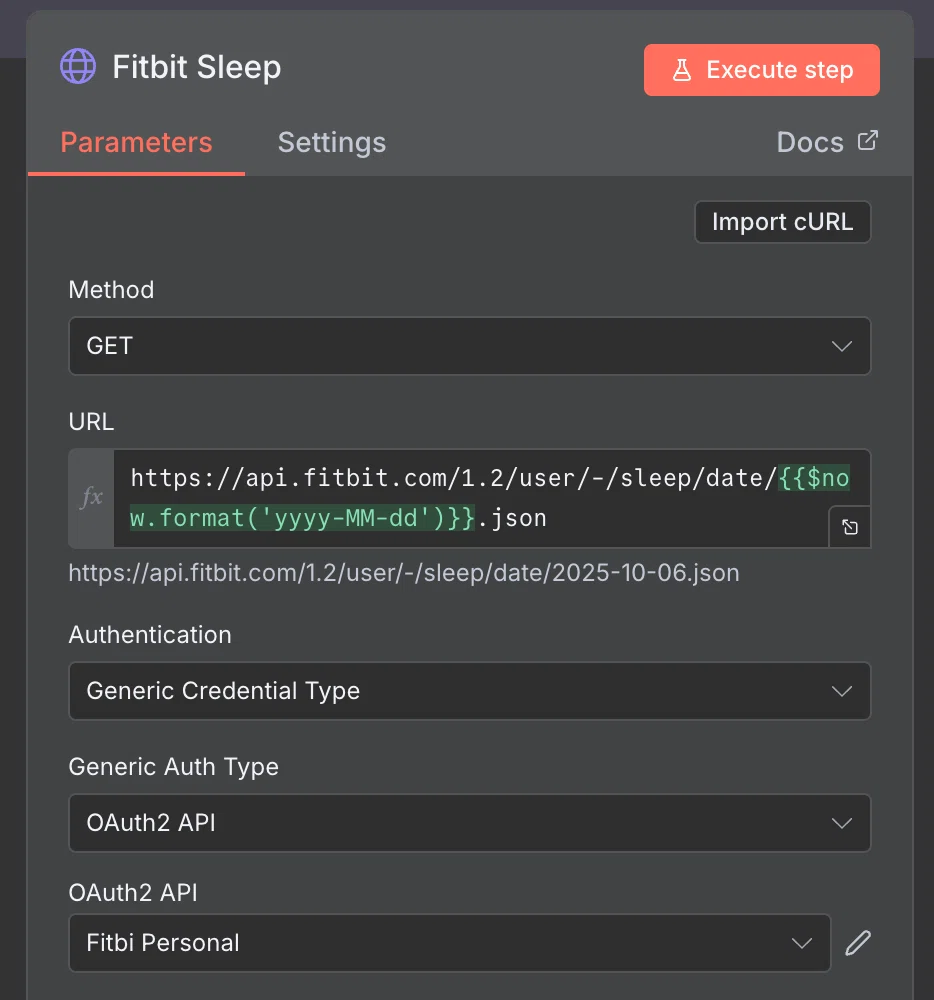Viewport: 934px width, 1000px height.
Task: Open the expanded URL expression editor icon
Action: tap(850, 527)
